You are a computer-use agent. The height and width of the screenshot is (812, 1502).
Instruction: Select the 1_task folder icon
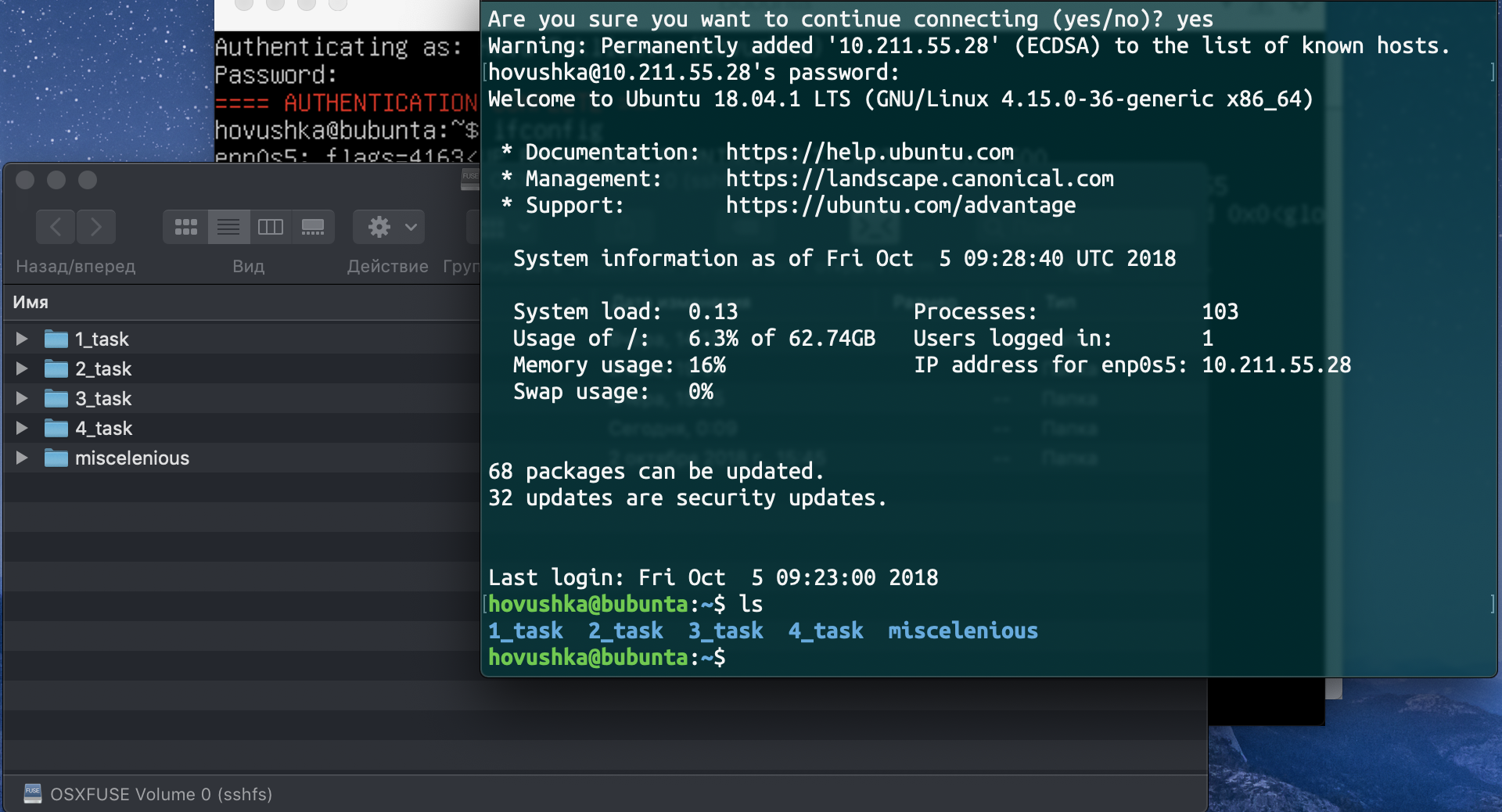point(56,339)
